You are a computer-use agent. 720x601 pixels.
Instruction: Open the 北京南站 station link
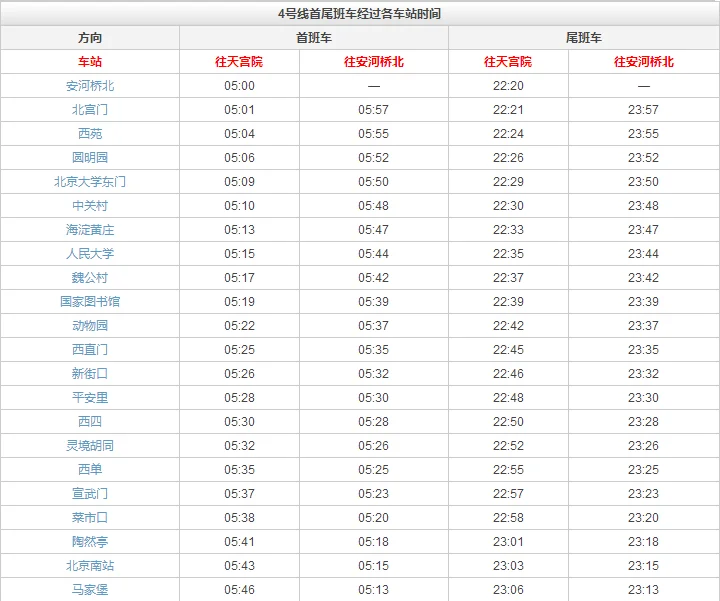90,566
